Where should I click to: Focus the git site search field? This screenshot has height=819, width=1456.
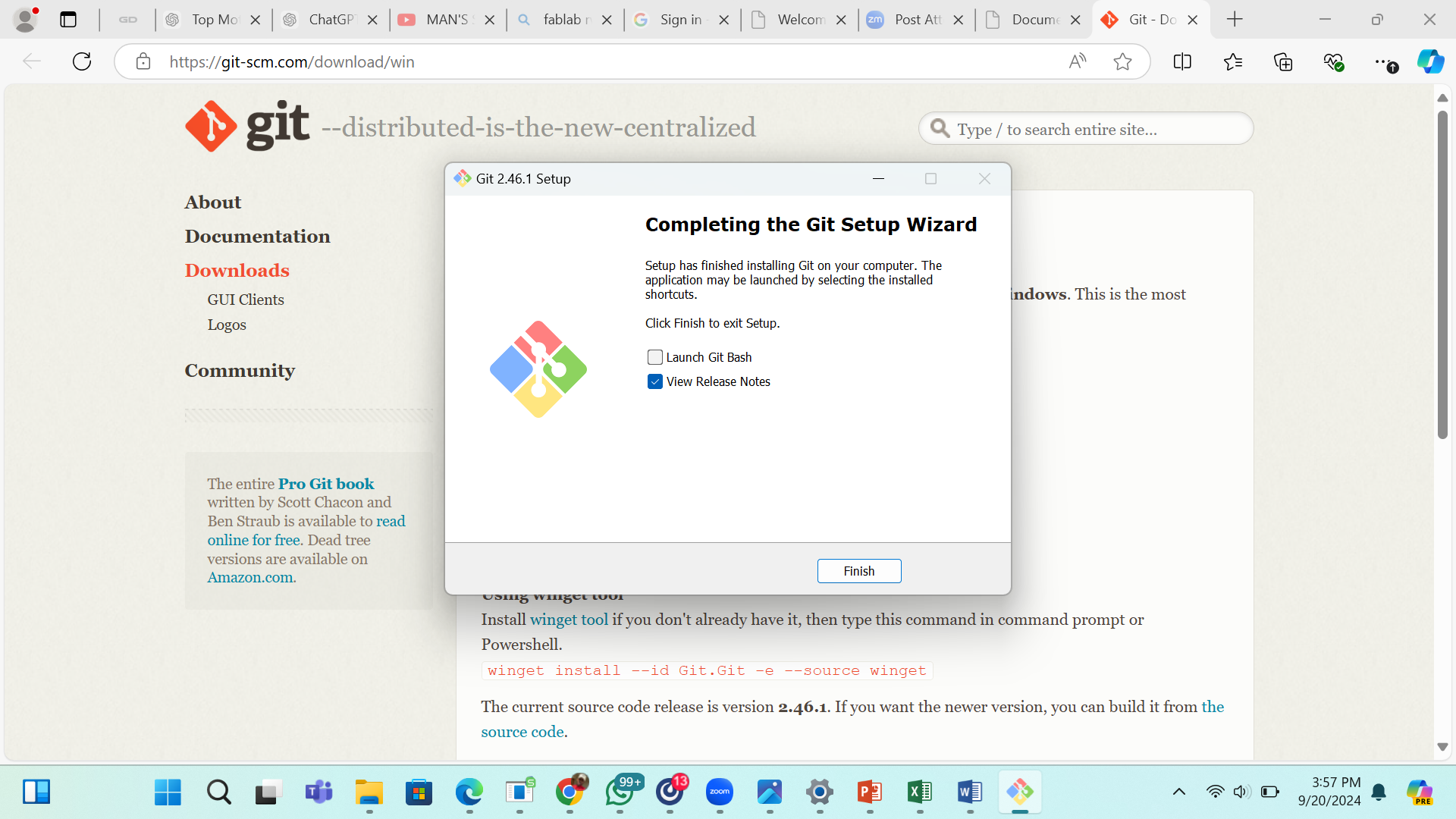(1086, 129)
